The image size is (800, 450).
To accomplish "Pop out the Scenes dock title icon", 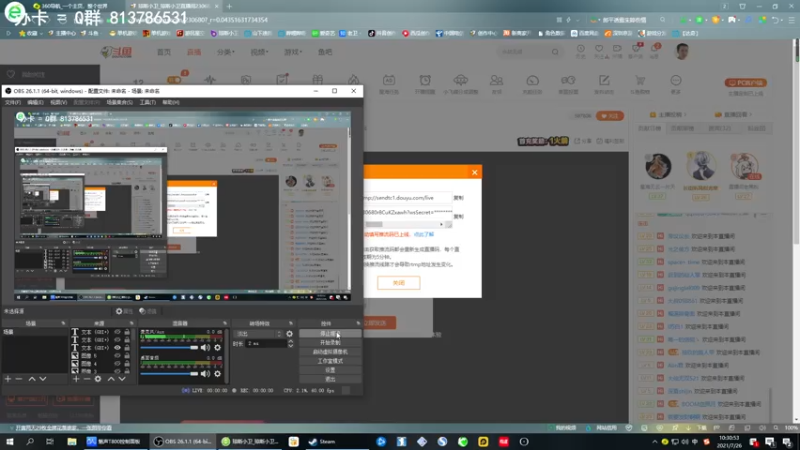I will pos(63,323).
